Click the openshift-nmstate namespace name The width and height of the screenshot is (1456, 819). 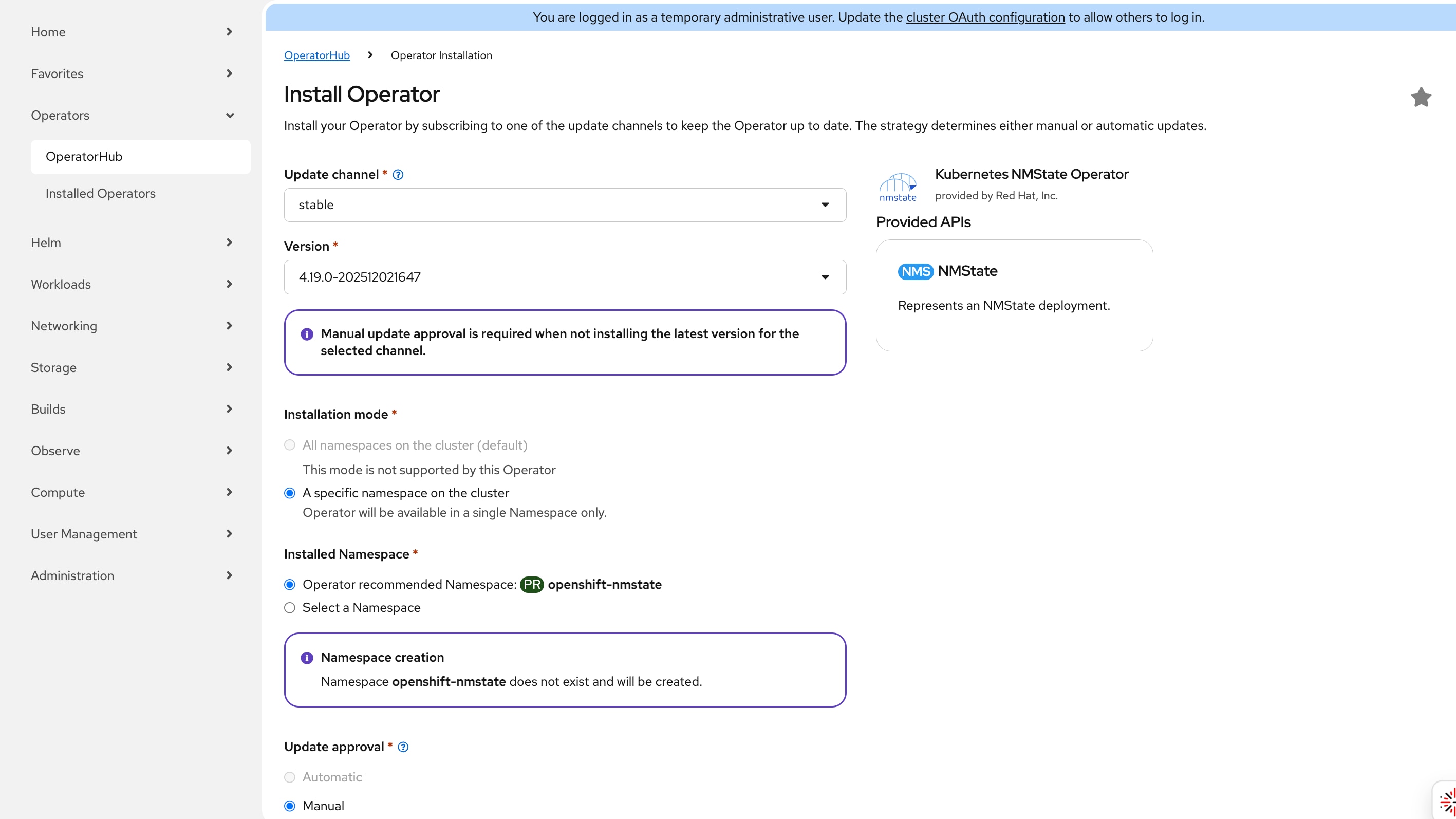(604, 584)
